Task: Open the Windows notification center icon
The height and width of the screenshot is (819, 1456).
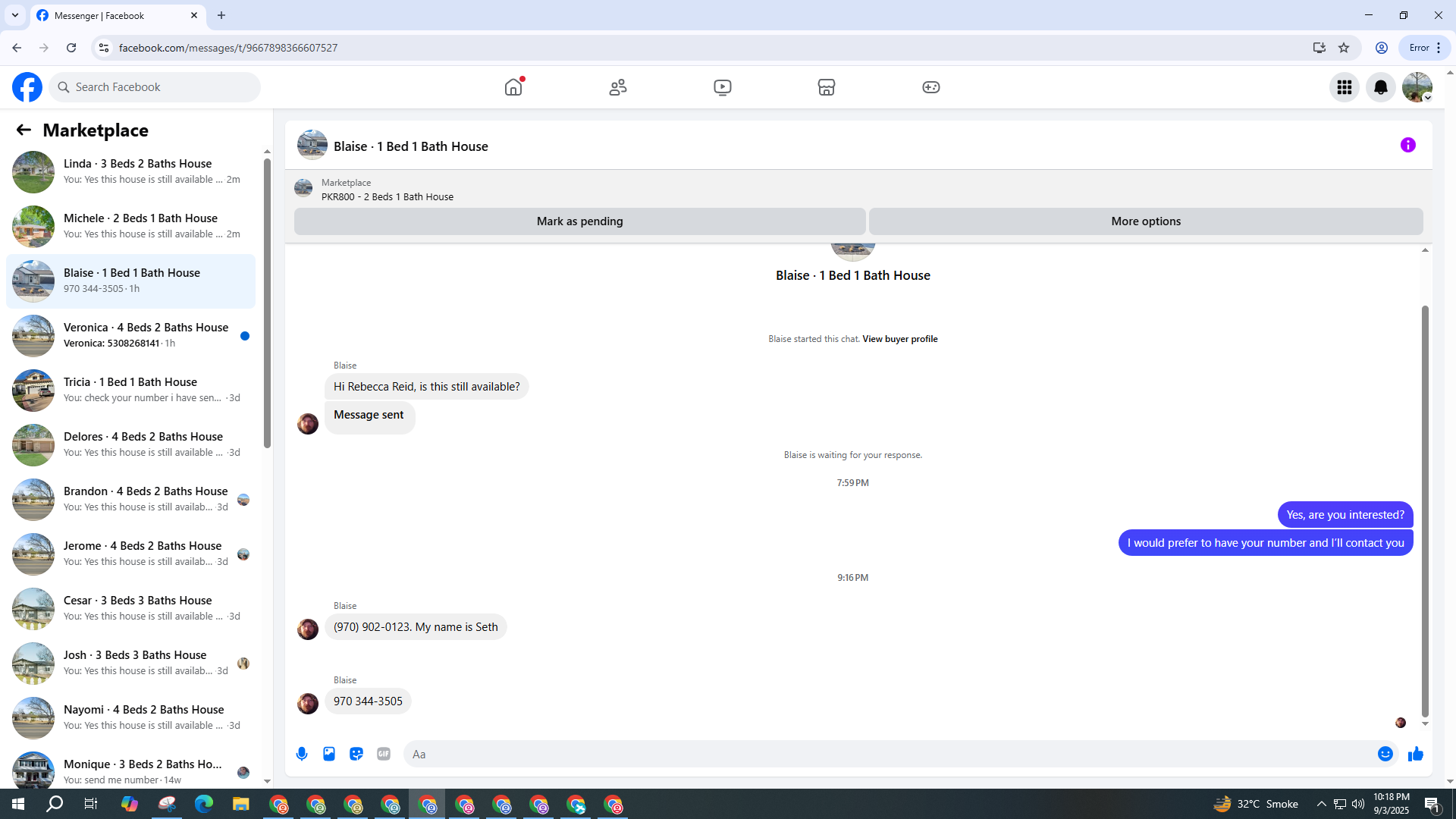Action: pos(1432,804)
